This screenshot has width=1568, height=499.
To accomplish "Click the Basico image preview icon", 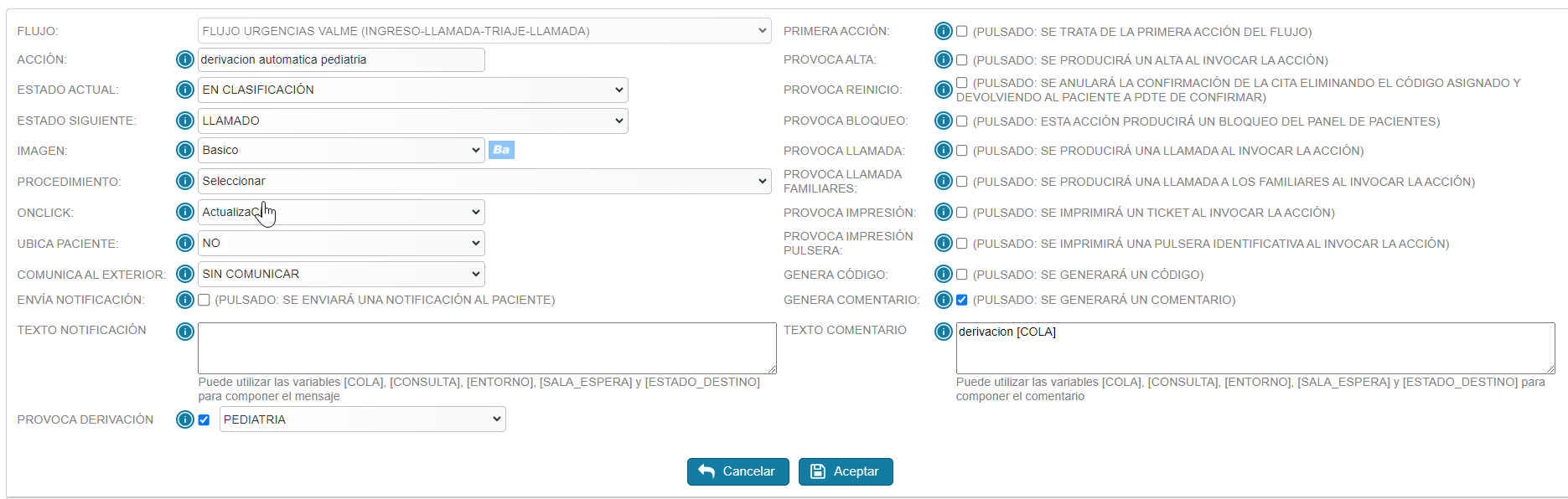I will pyautogui.click(x=501, y=150).
